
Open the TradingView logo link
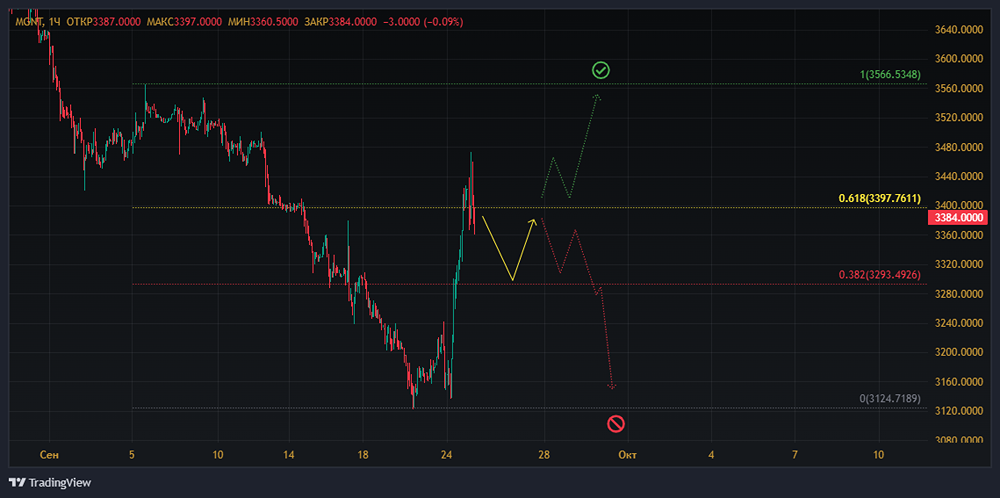pyautogui.click(x=50, y=483)
